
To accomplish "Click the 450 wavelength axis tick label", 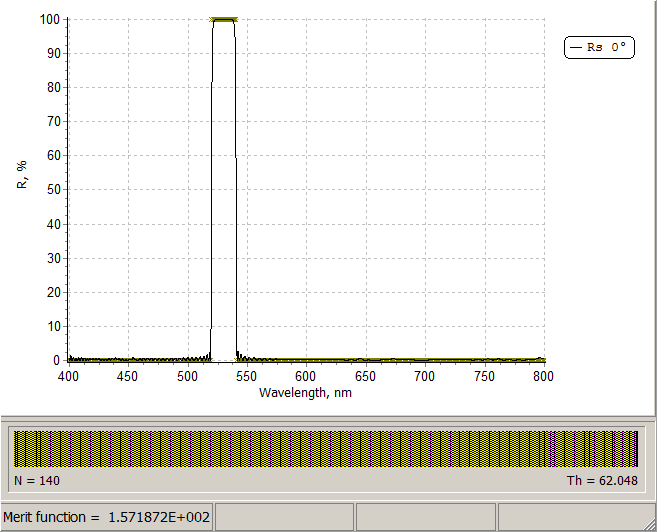I will [127, 376].
